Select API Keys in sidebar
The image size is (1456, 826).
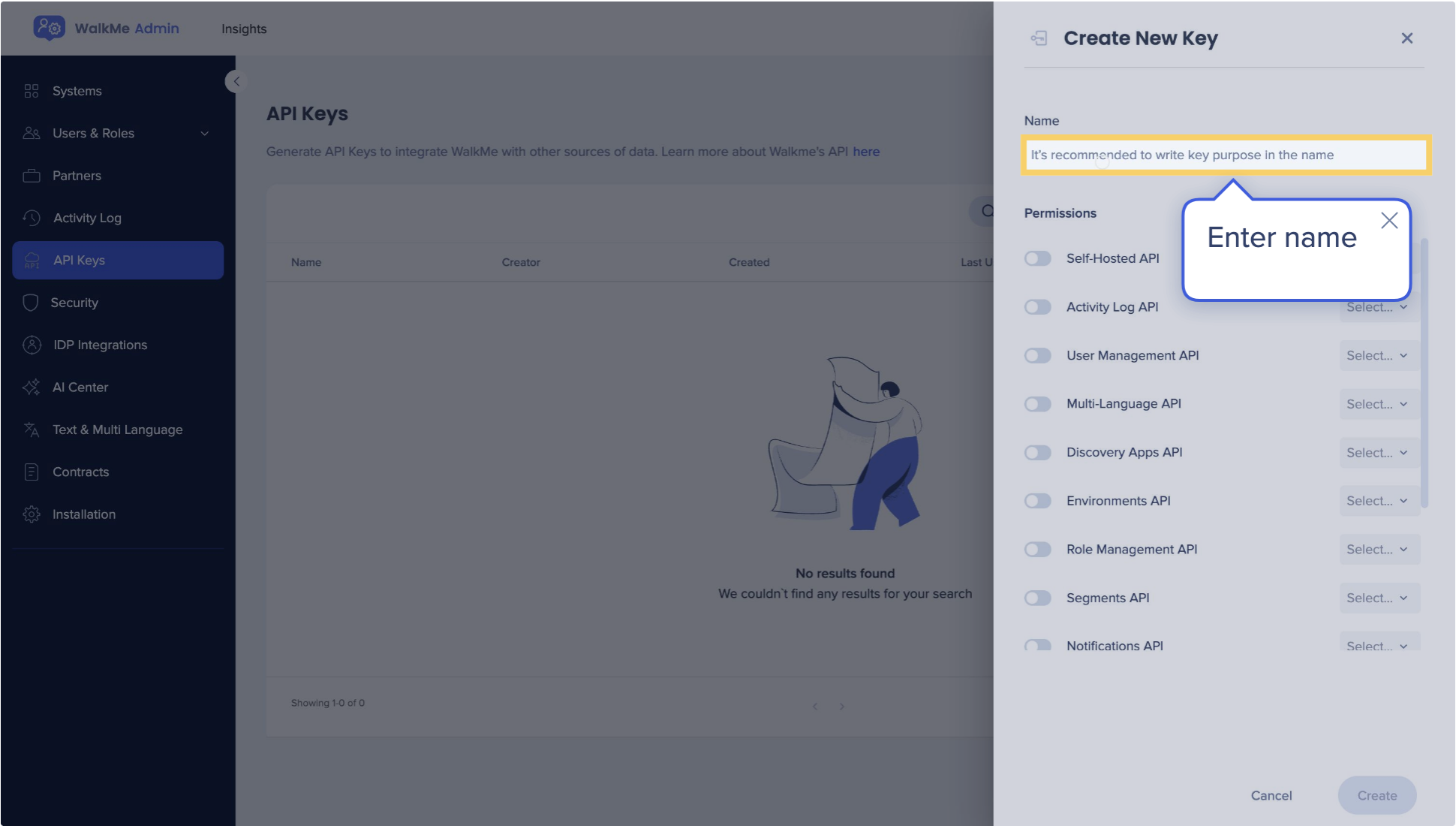point(118,261)
